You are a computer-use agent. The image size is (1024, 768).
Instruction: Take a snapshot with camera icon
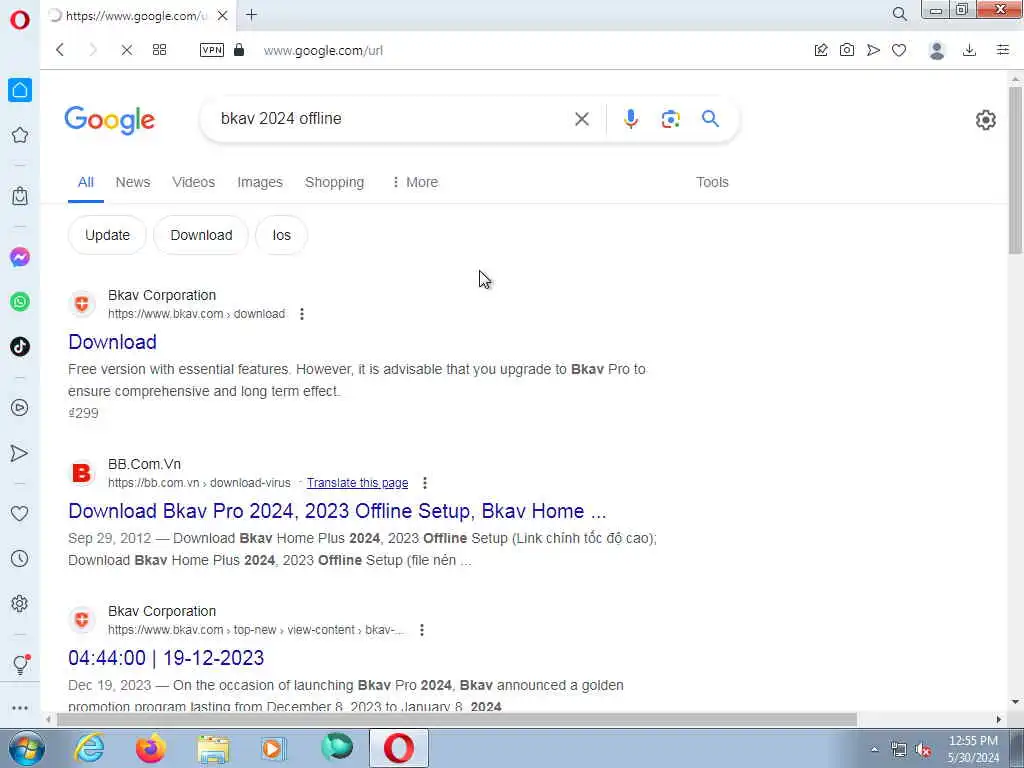point(847,50)
